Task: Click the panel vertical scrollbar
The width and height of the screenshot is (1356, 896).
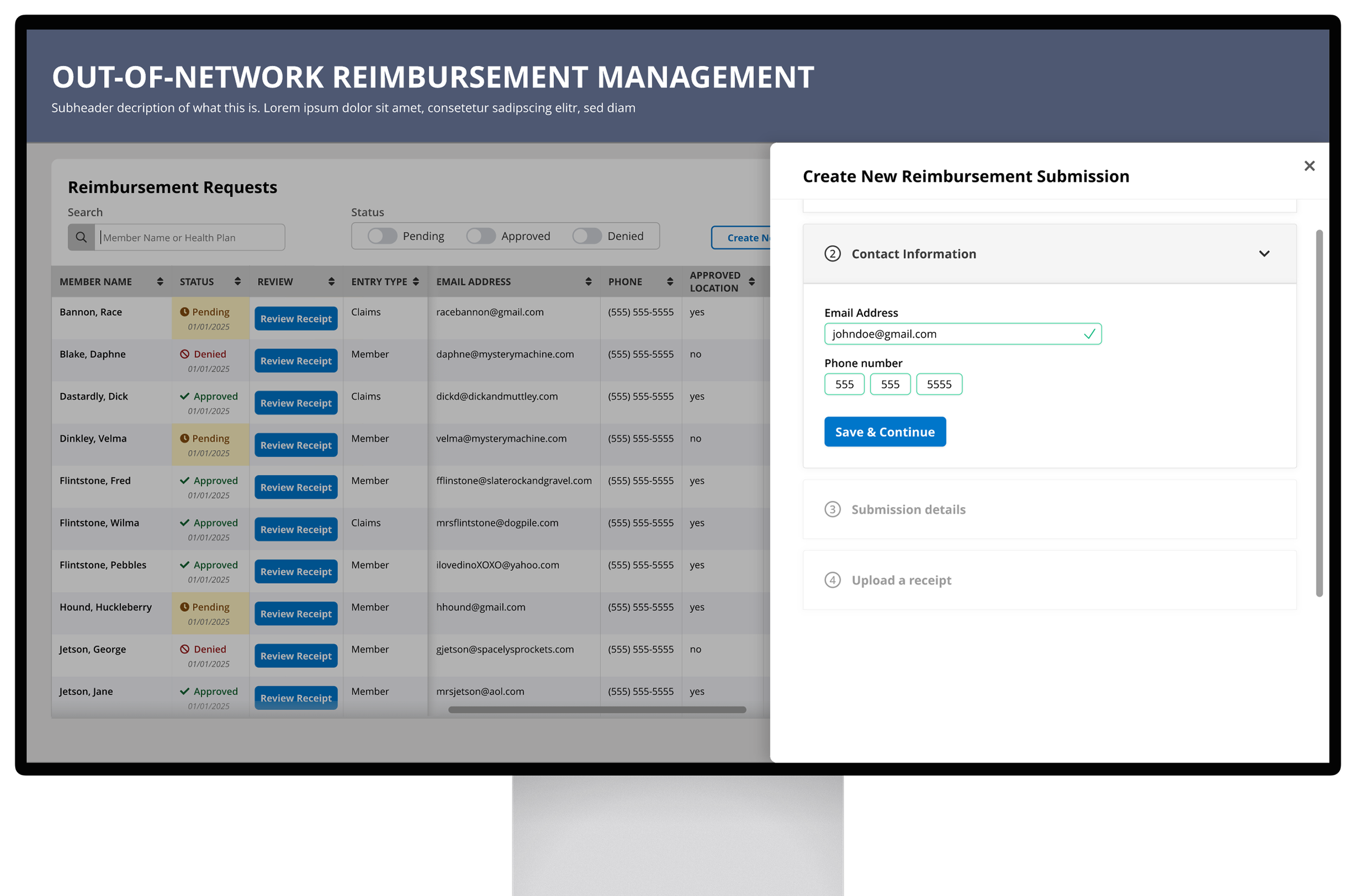Action: coord(1320,414)
